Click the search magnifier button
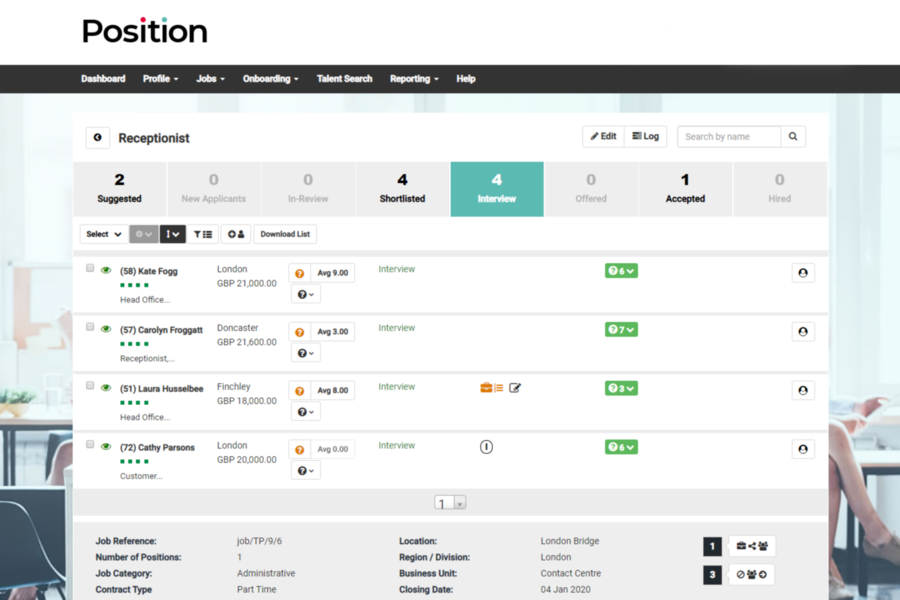This screenshot has width=900, height=600. click(x=793, y=137)
